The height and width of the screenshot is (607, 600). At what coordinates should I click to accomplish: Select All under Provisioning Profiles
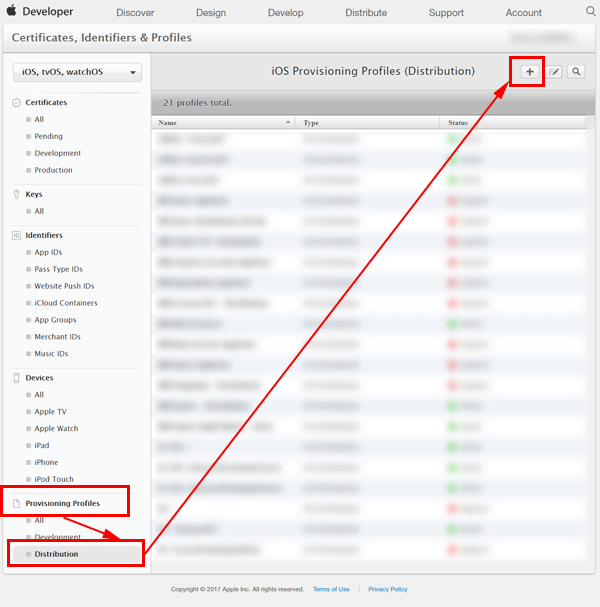39,520
